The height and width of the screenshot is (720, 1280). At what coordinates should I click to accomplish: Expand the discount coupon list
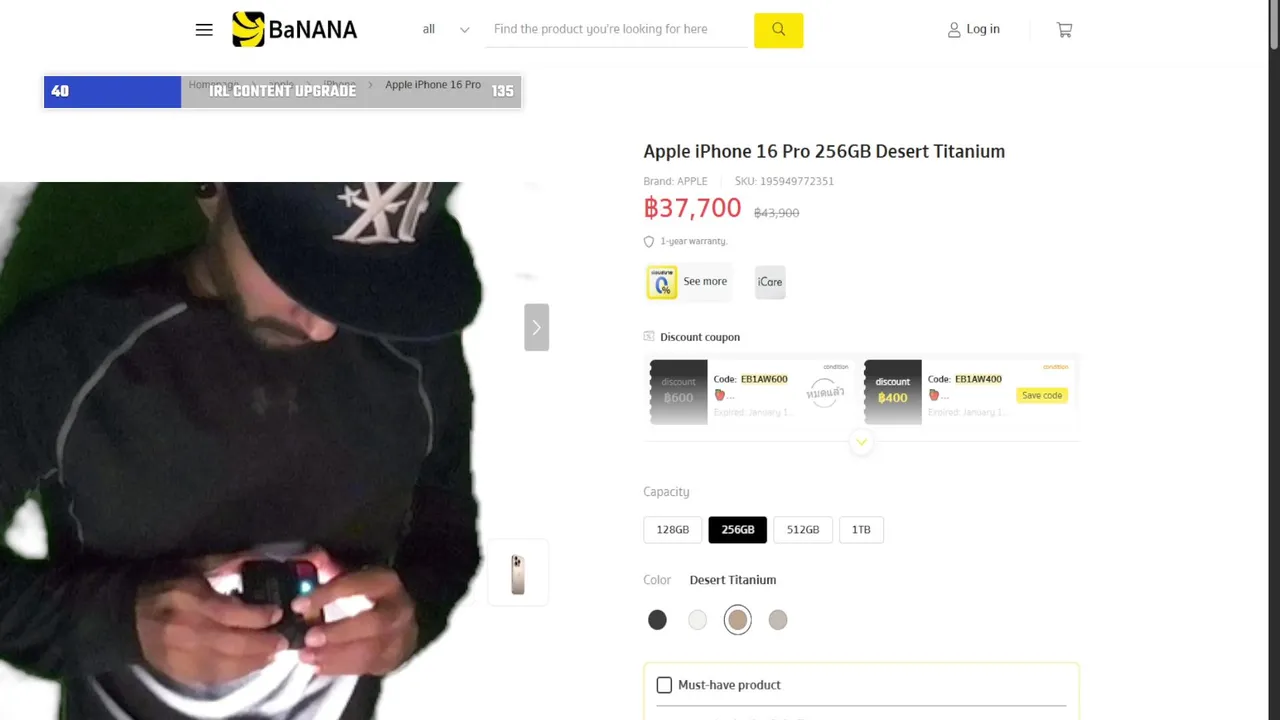[861, 442]
